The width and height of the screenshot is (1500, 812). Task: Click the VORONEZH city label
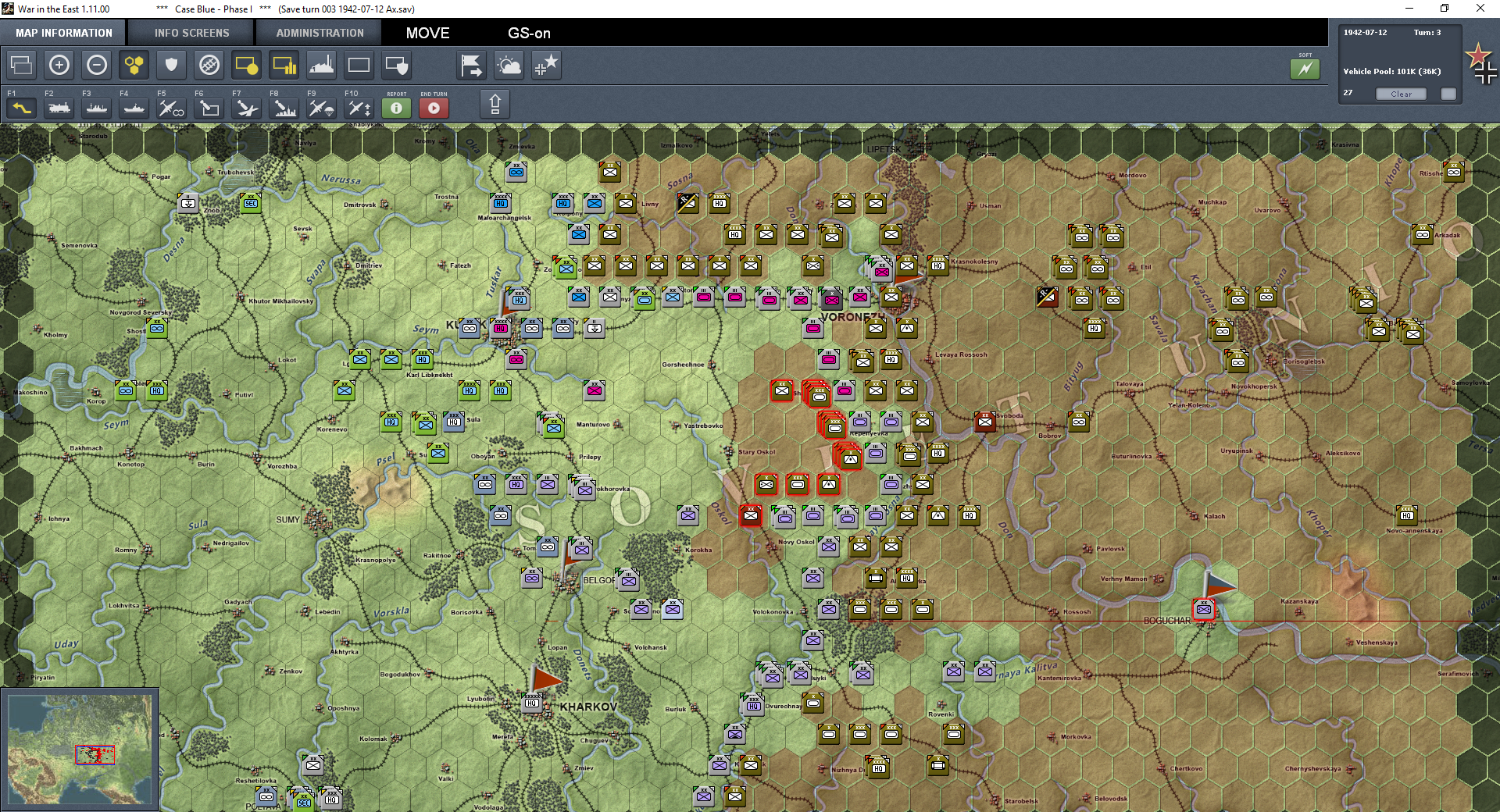click(853, 317)
